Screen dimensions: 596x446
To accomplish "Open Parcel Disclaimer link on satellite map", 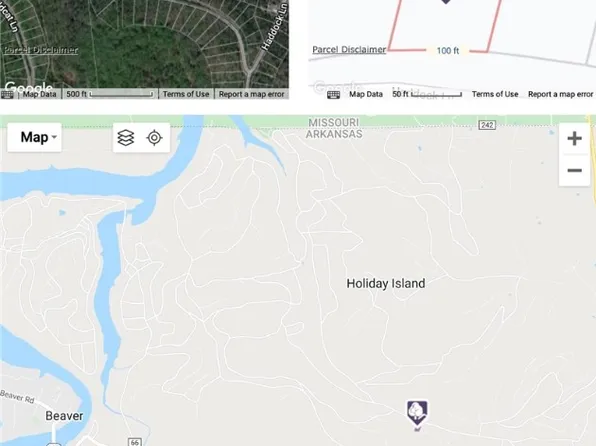I will pos(40,50).
